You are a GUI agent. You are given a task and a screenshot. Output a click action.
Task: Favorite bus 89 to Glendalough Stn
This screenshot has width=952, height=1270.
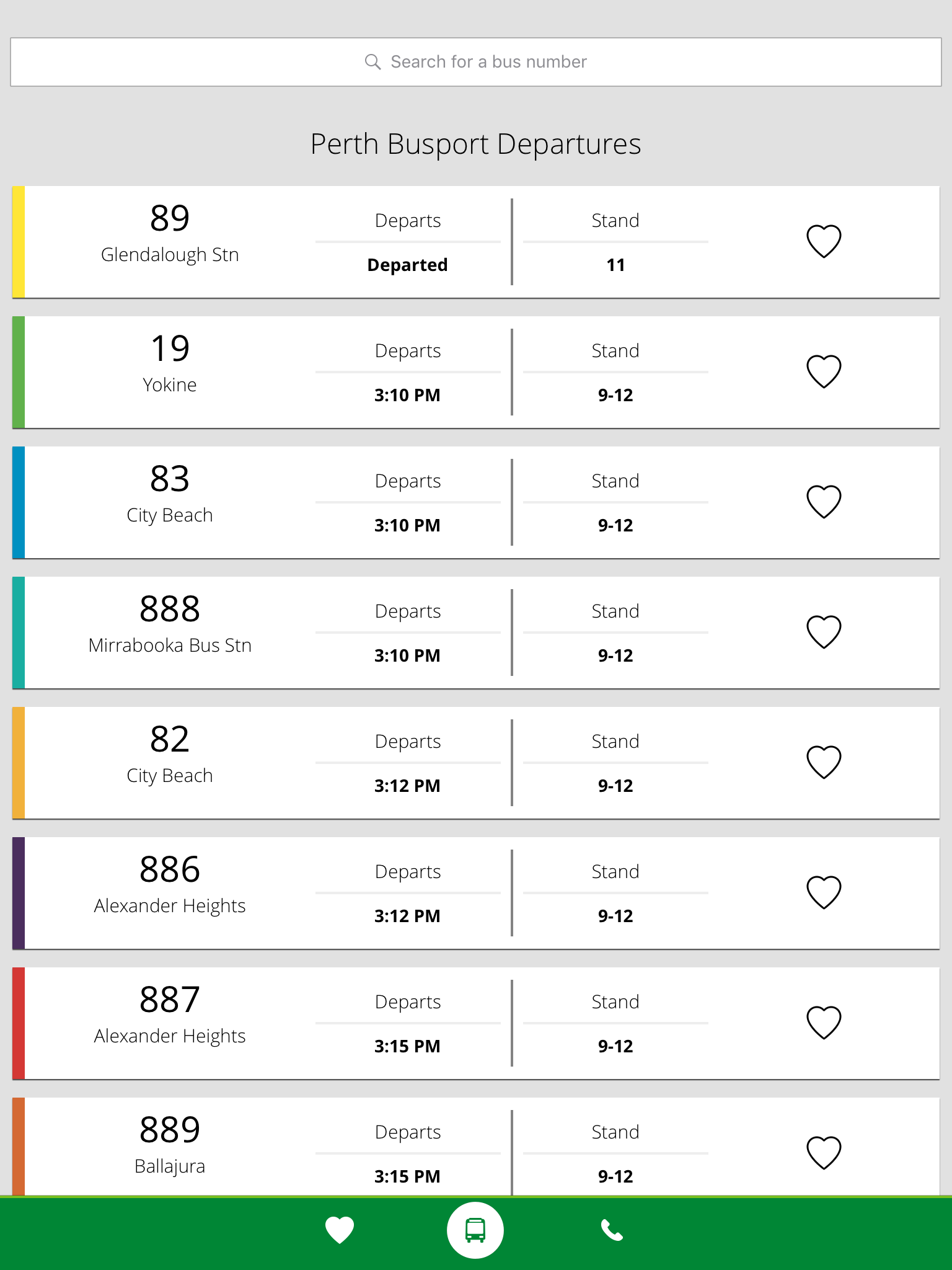[824, 241]
